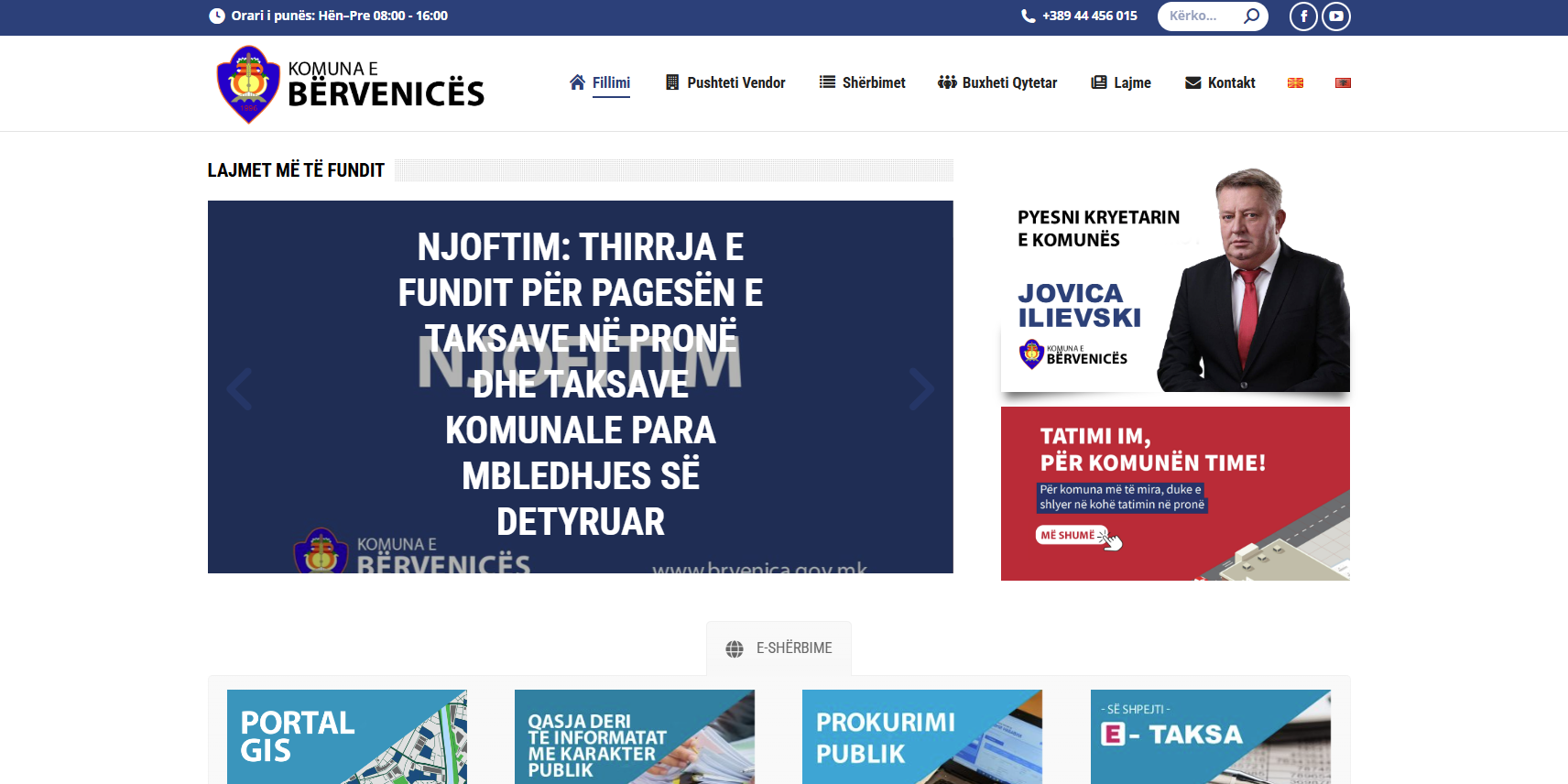The image size is (1568, 784).
Task: Switch language via Macedonian flag
Action: pos(1295,83)
